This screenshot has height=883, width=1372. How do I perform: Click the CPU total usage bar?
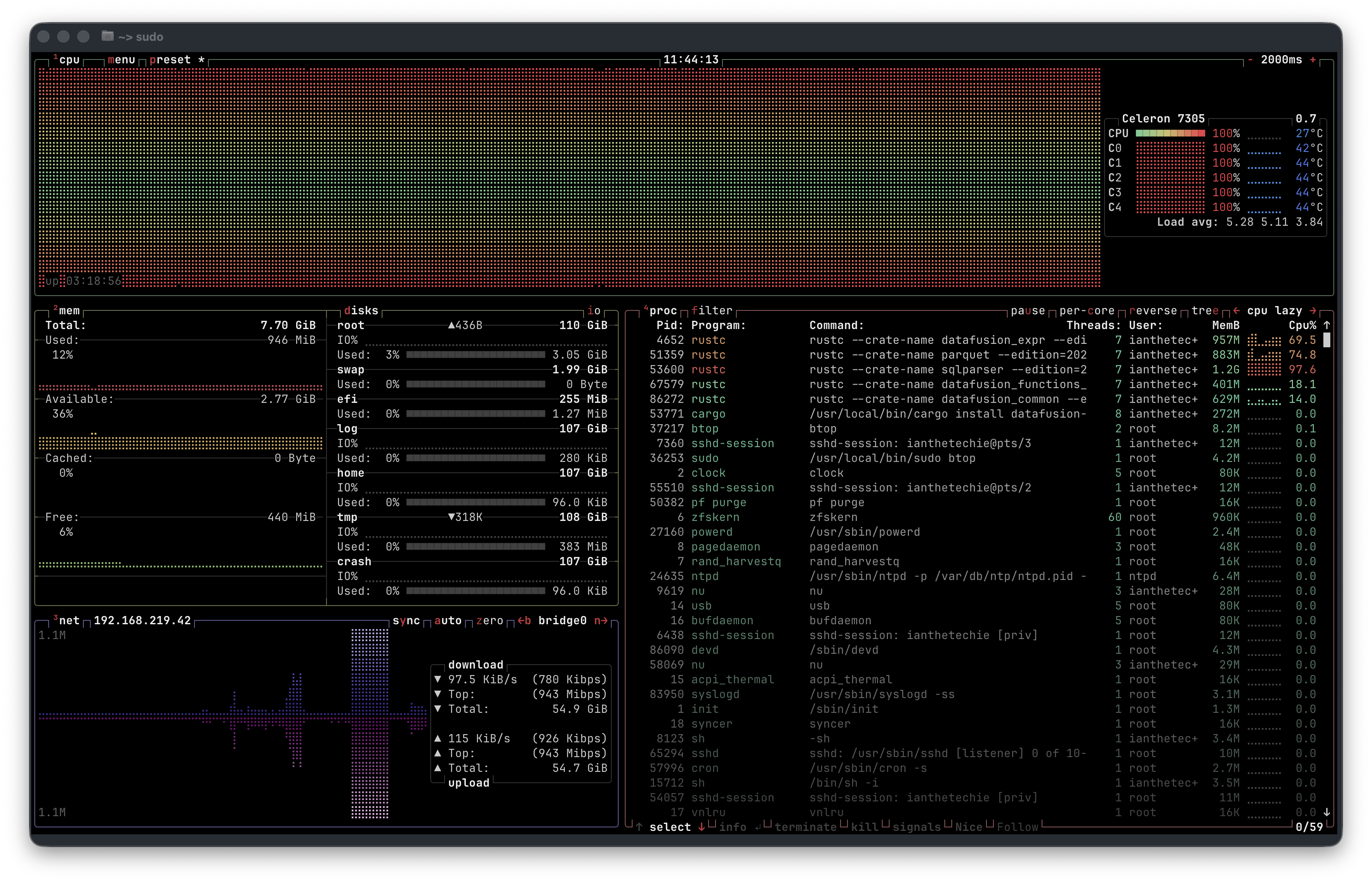click(1170, 134)
